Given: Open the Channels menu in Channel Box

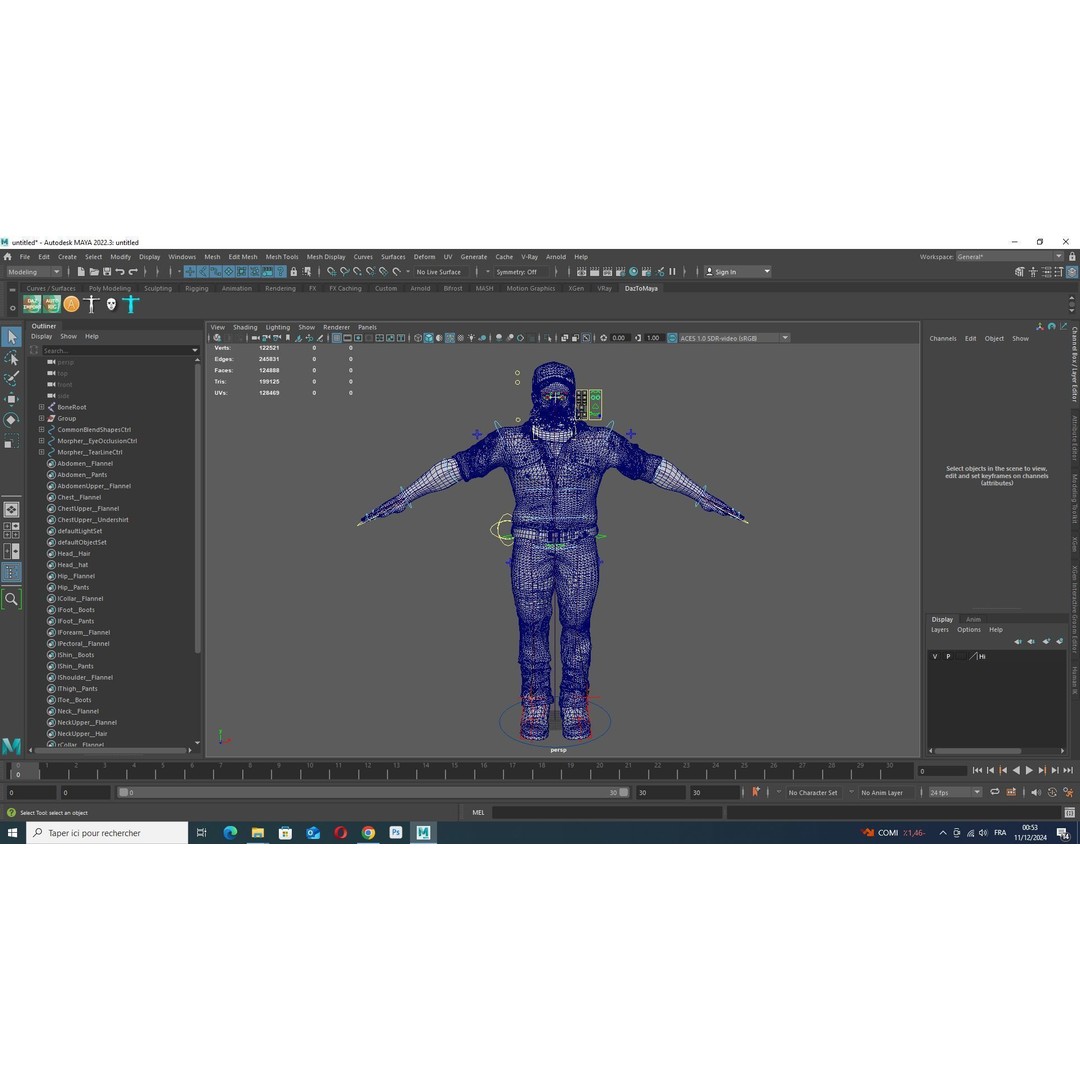Looking at the screenshot, I should point(942,339).
